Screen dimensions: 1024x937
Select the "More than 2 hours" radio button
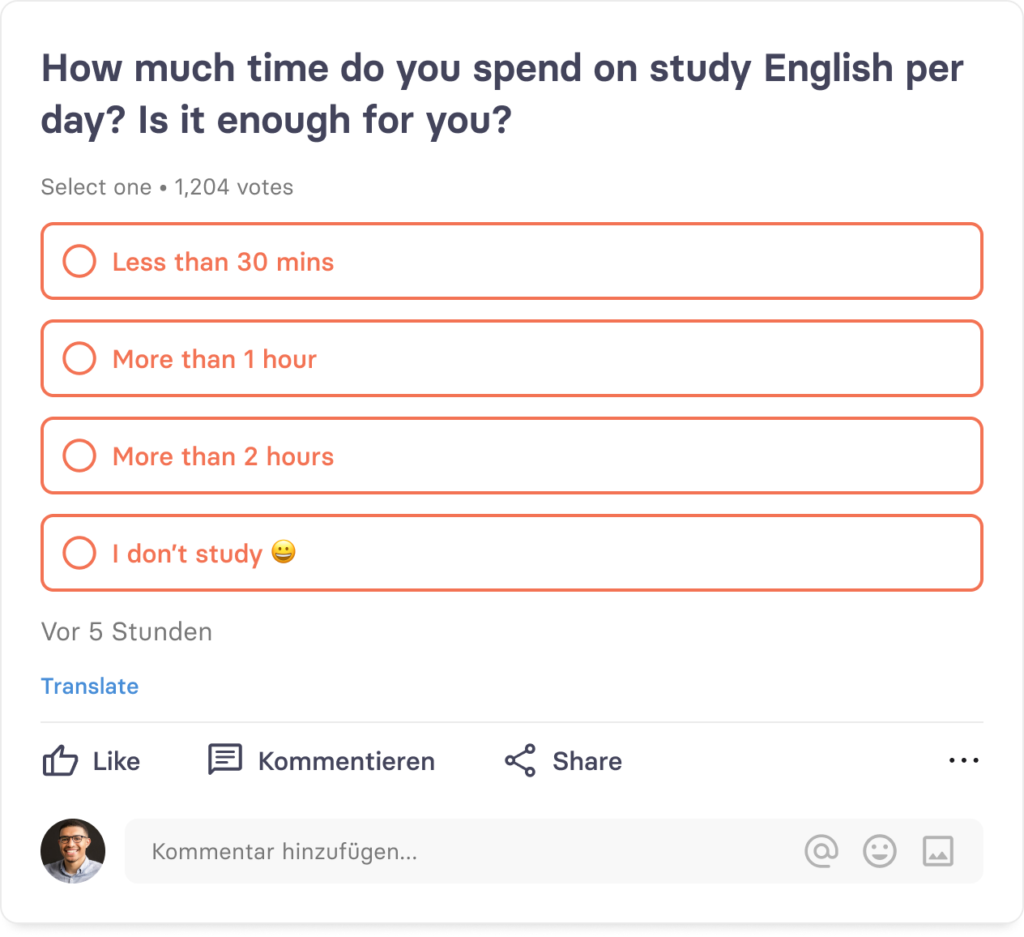[x=79, y=456]
